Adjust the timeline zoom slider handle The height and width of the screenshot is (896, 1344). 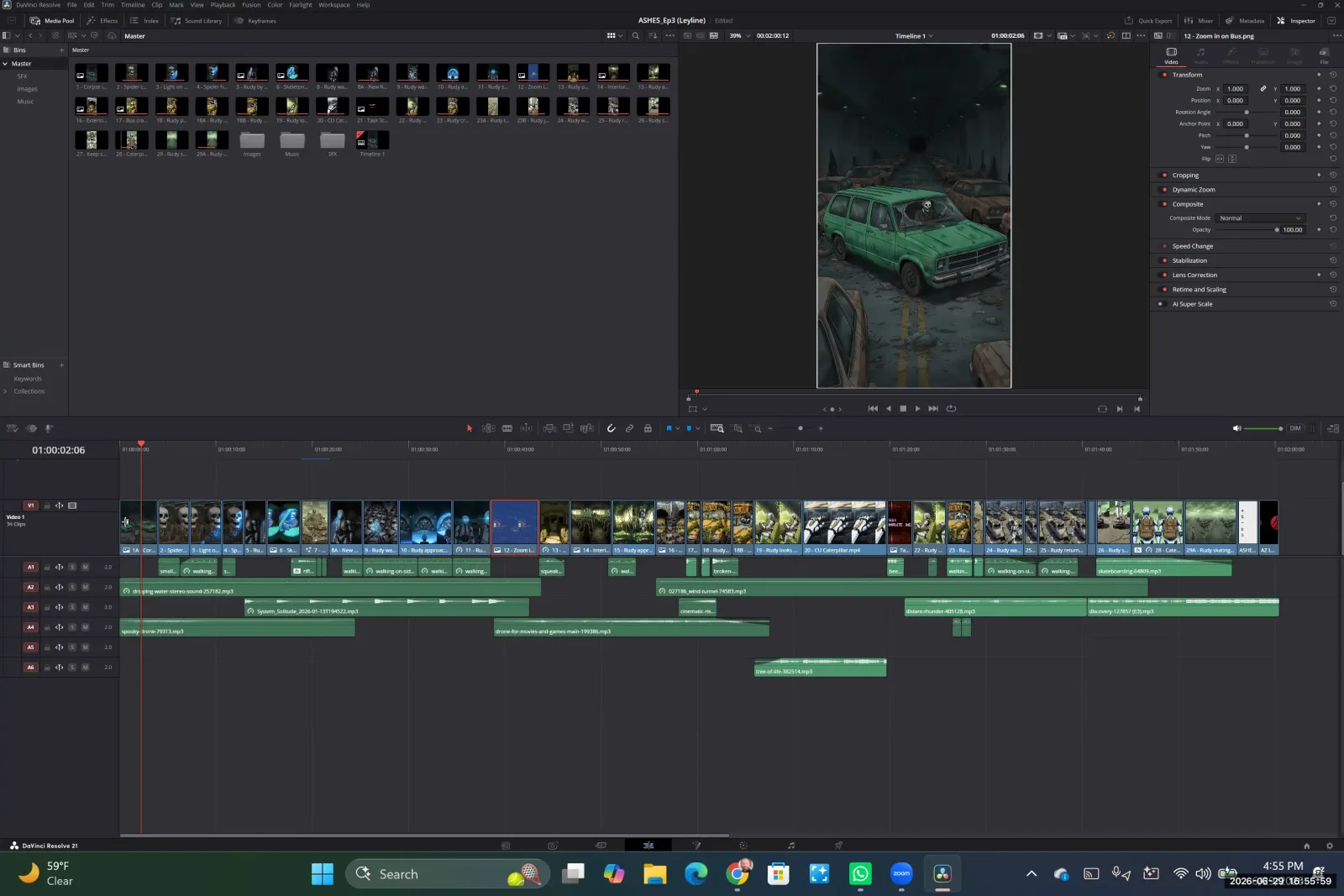tap(801, 428)
